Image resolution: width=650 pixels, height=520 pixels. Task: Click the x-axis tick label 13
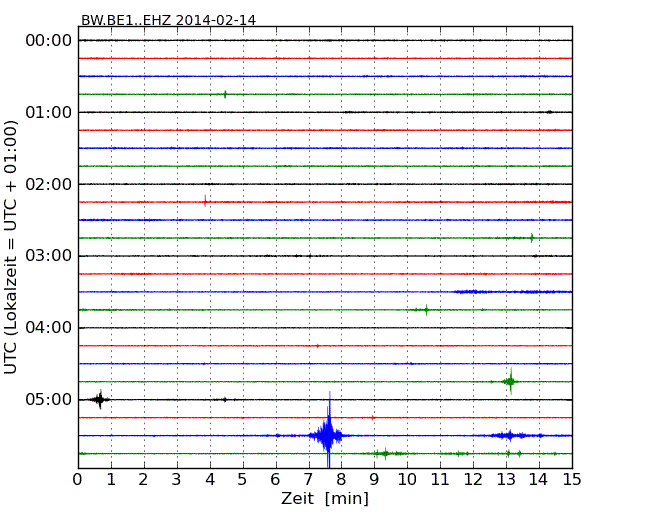click(506, 480)
